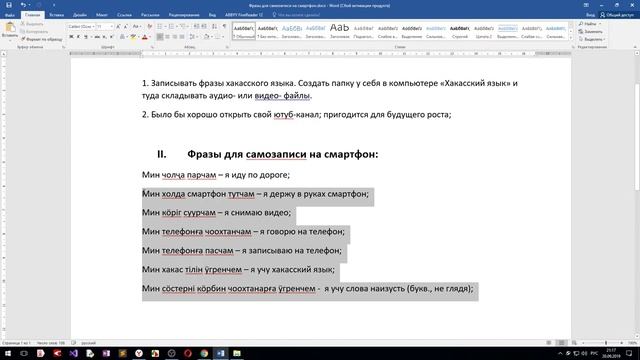The height and width of the screenshot is (360, 640).
Task: Toggle bold formatting
Action: click(x=71, y=37)
